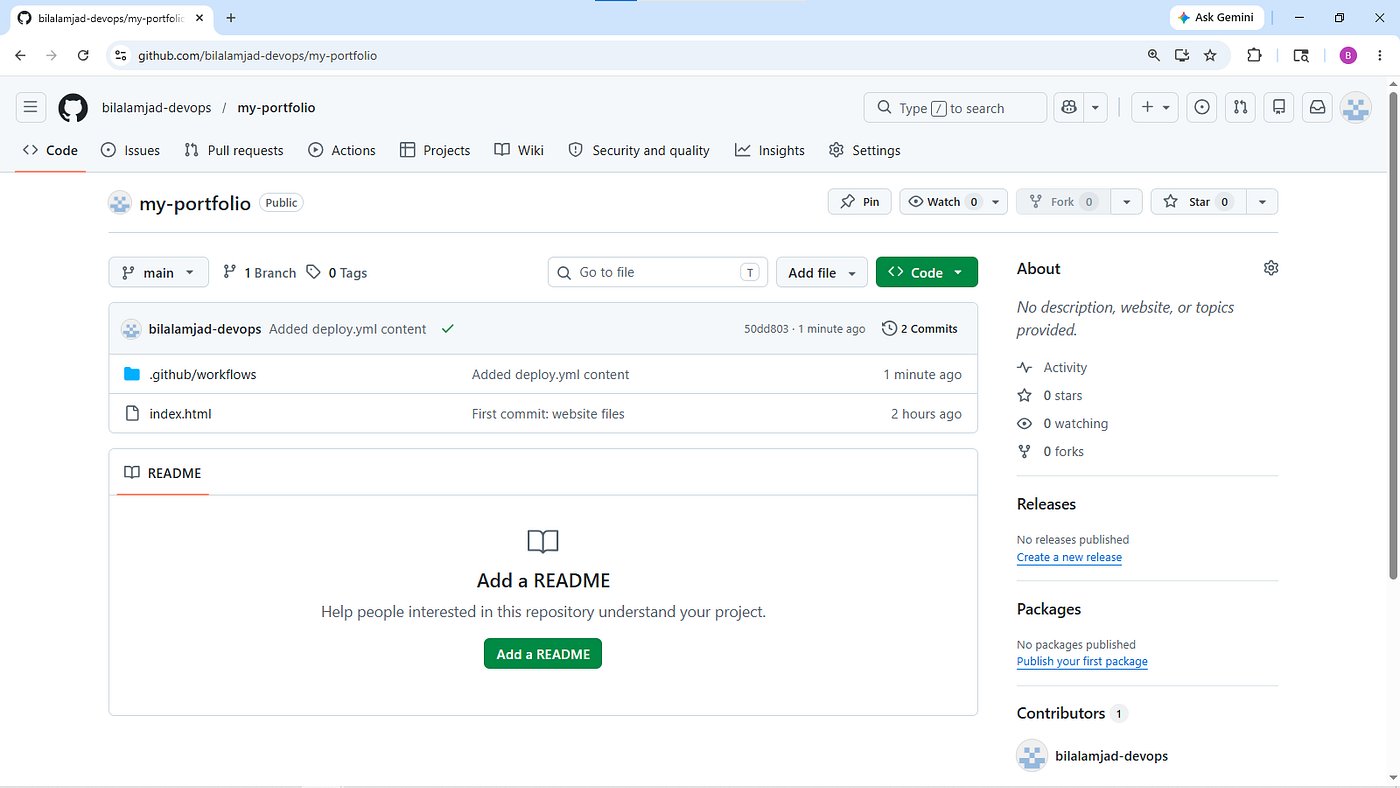Reload the page with the browser refresh icon
Viewport: 1400px width, 788px height.
pyautogui.click(x=84, y=56)
